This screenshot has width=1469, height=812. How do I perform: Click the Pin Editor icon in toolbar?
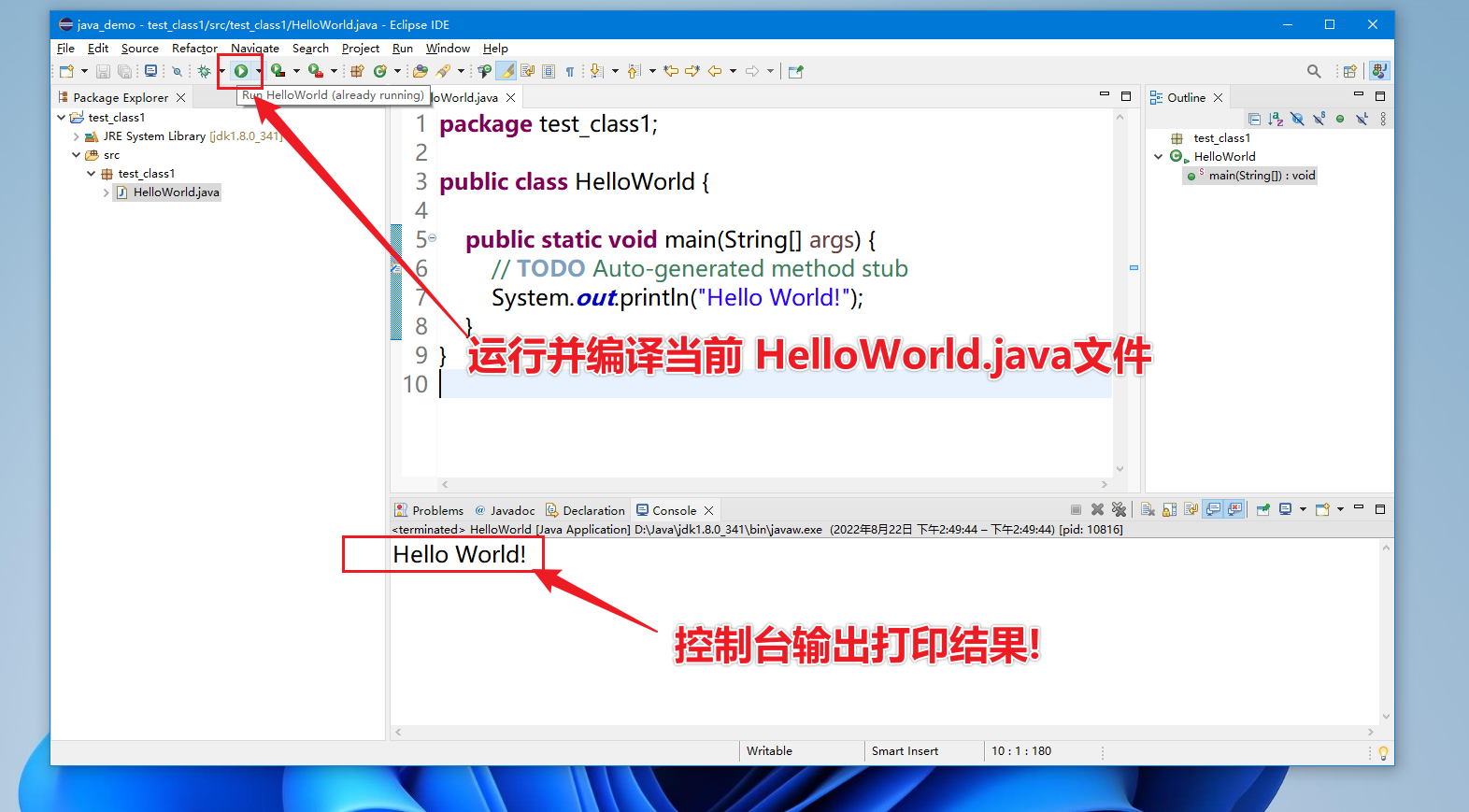coord(795,71)
